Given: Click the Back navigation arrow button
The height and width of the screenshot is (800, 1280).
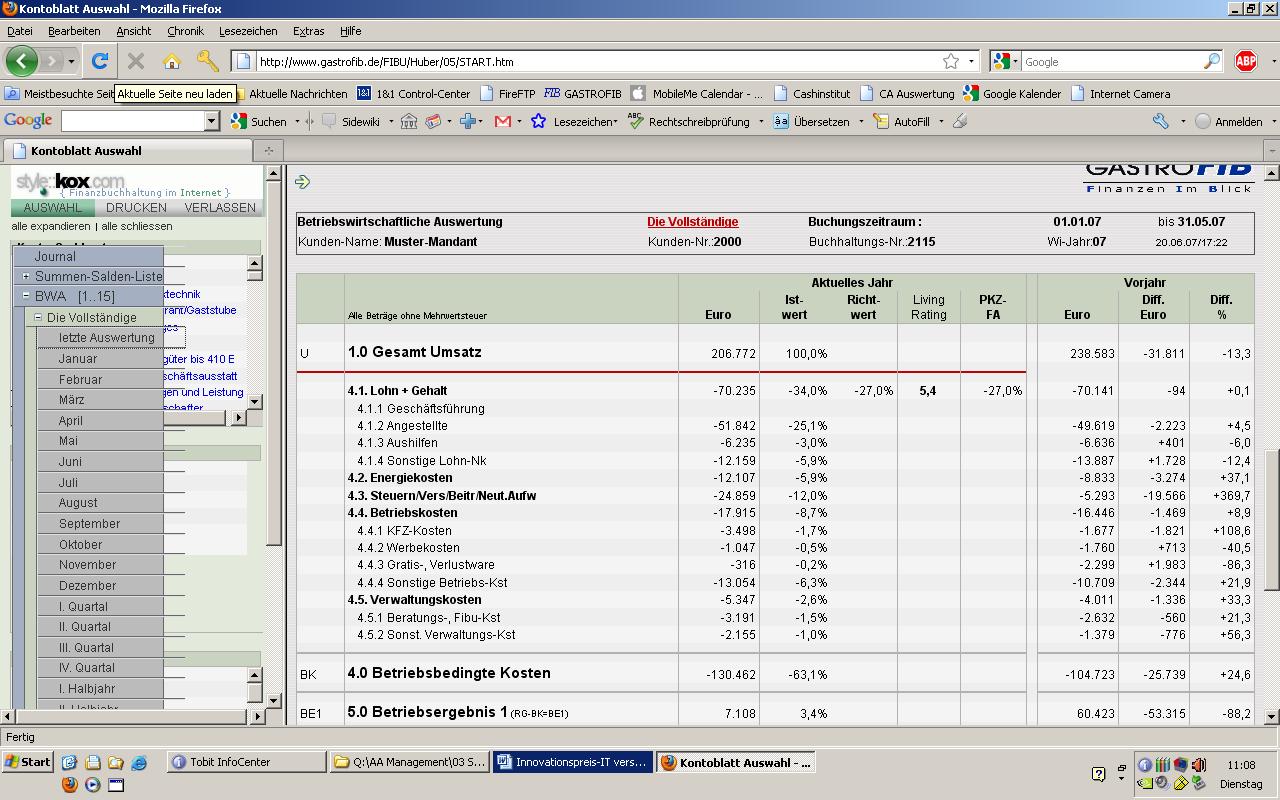Looking at the screenshot, I should click(22, 61).
